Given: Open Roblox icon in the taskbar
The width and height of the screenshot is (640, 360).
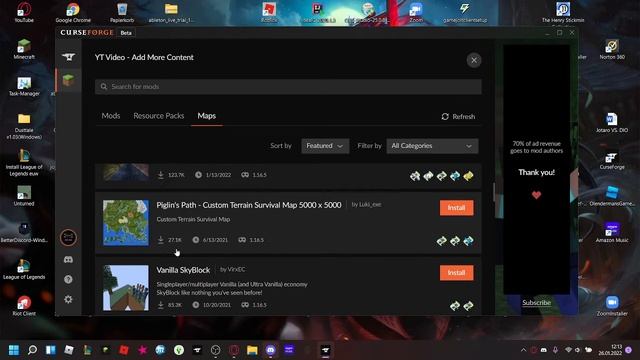Looking at the screenshot, I should point(124,350).
